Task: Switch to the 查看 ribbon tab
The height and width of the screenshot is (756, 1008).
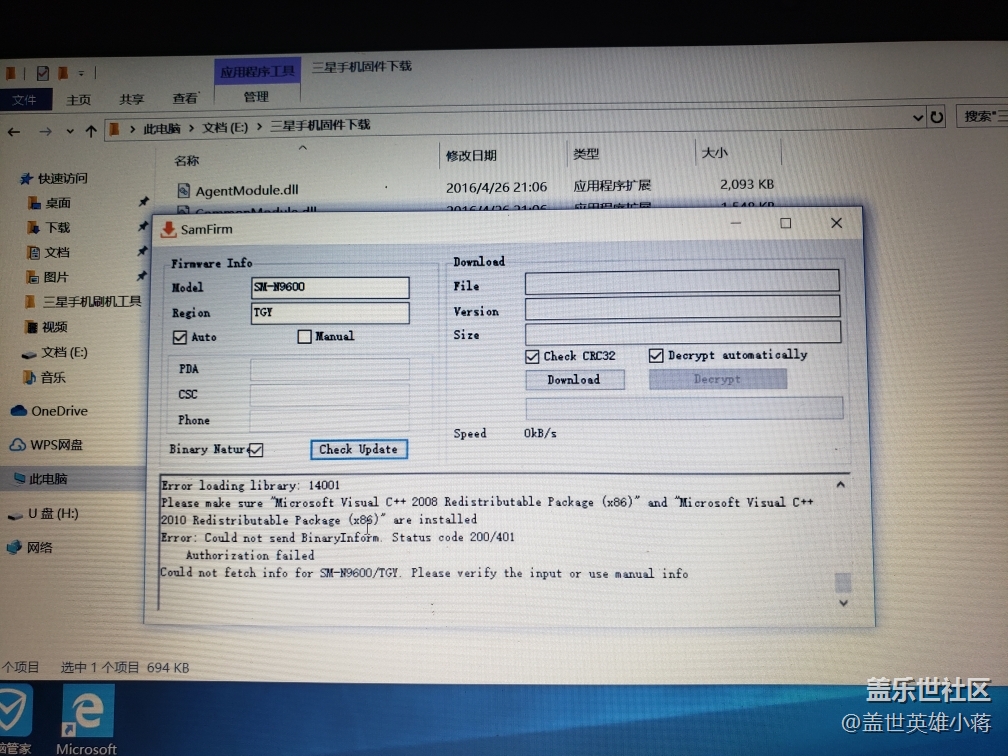Action: [x=185, y=99]
